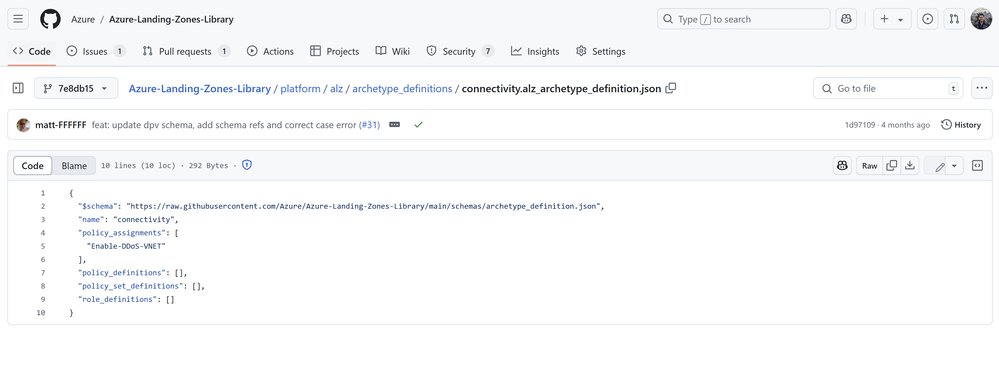Click "policy_definitions" key on line 7
Screen dimensions: 999x384
pos(123,273)
